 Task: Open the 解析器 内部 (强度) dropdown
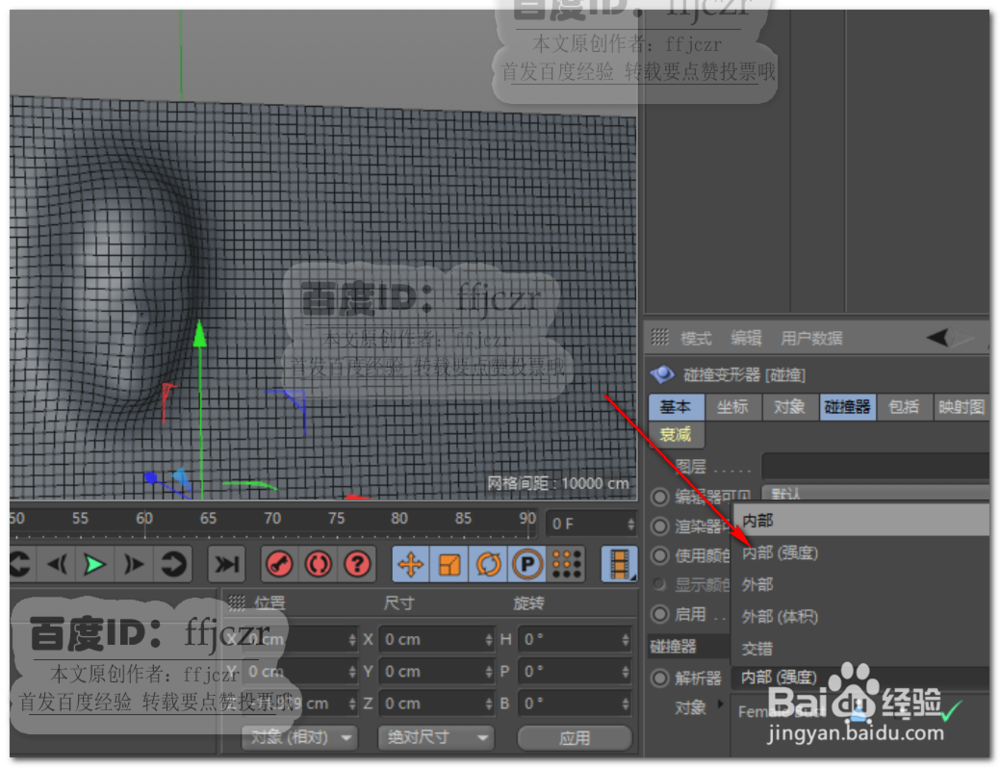(x=862, y=677)
